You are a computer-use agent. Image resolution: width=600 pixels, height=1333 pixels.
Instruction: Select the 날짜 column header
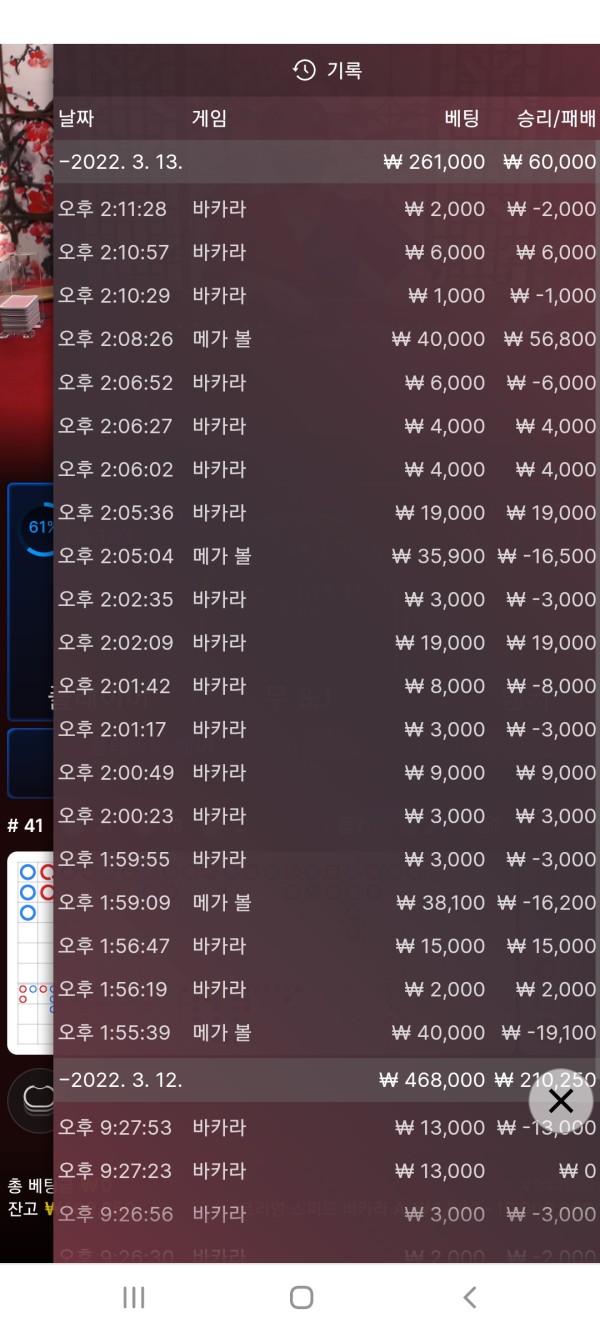click(x=76, y=118)
